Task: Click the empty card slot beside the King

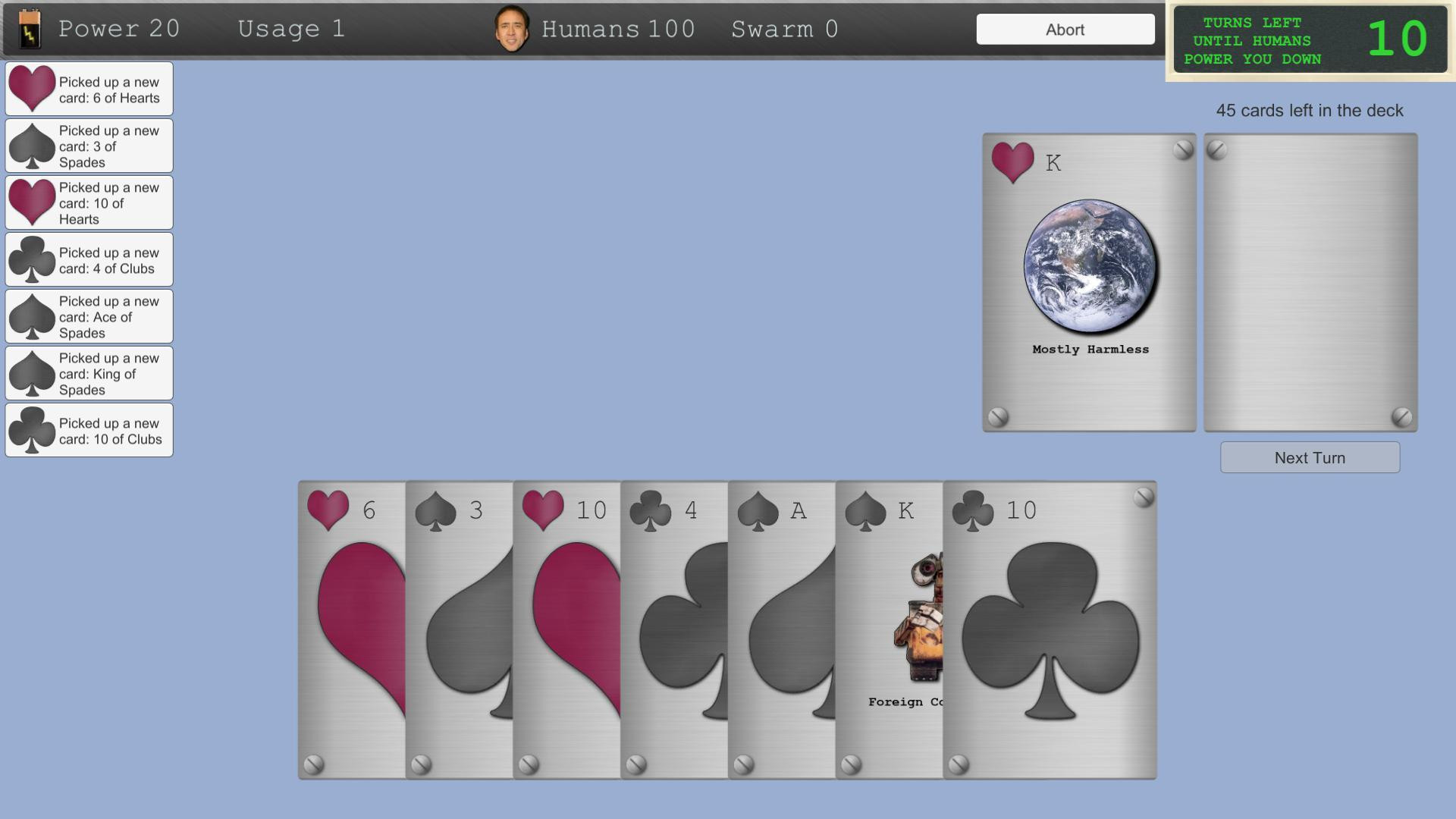Action: click(x=1310, y=283)
